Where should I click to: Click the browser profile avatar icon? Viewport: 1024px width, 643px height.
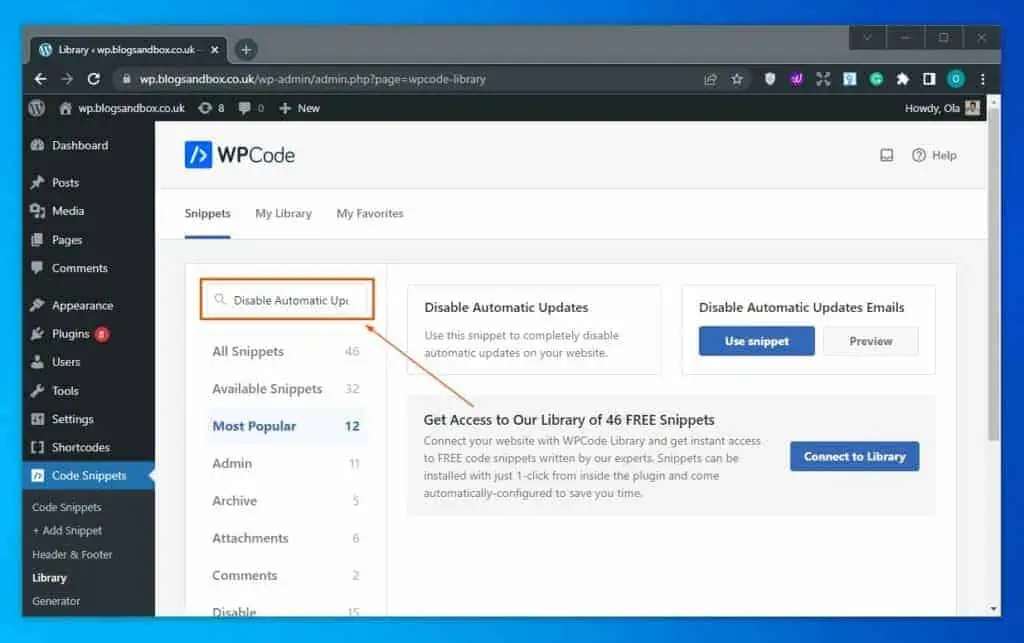[955, 78]
